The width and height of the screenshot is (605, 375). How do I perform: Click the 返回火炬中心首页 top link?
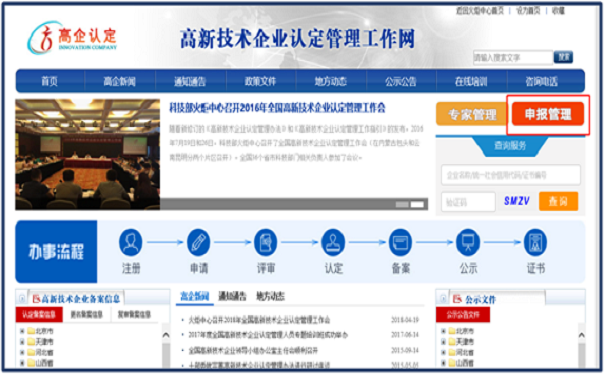tap(480, 11)
